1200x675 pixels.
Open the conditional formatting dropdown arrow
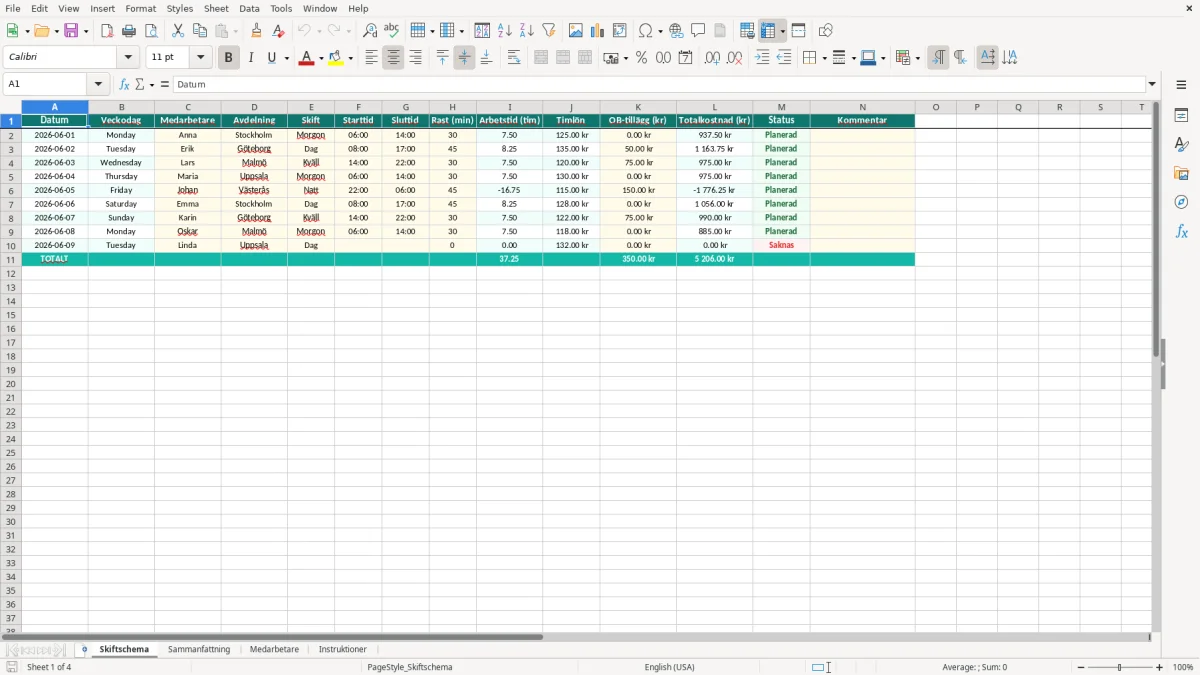point(917,58)
